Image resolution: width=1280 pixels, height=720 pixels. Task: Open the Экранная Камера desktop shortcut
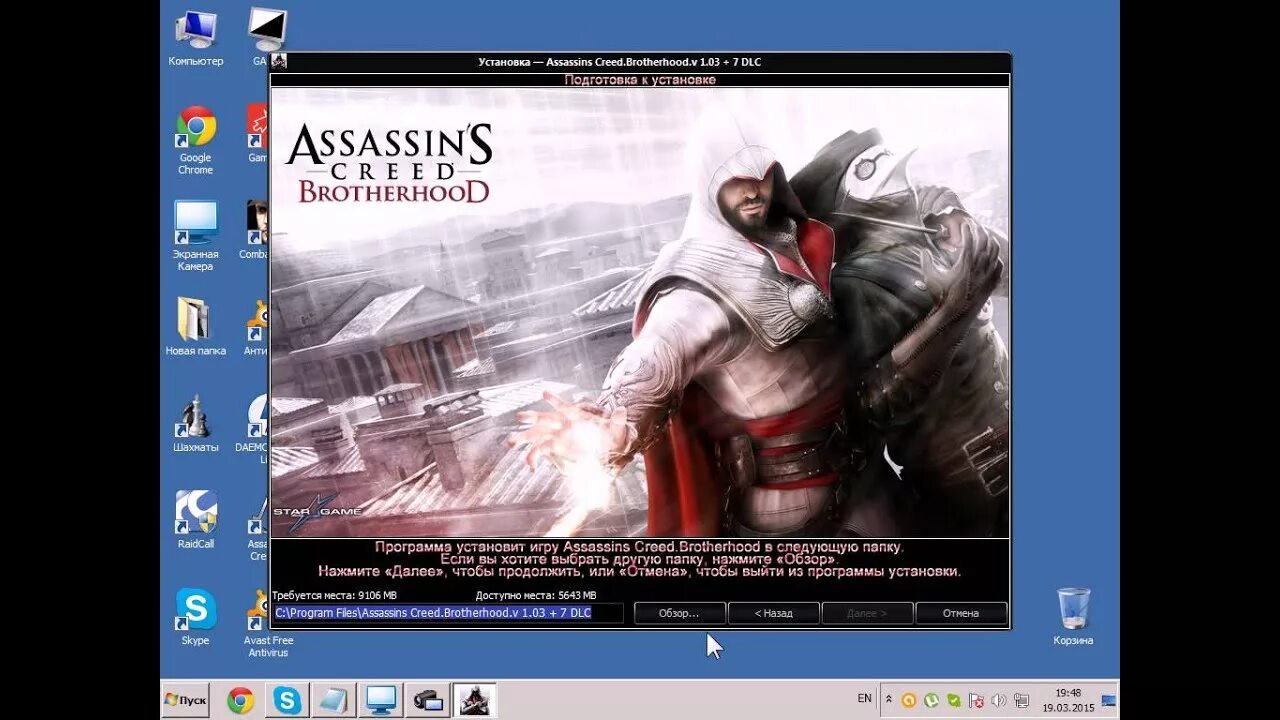point(196,236)
